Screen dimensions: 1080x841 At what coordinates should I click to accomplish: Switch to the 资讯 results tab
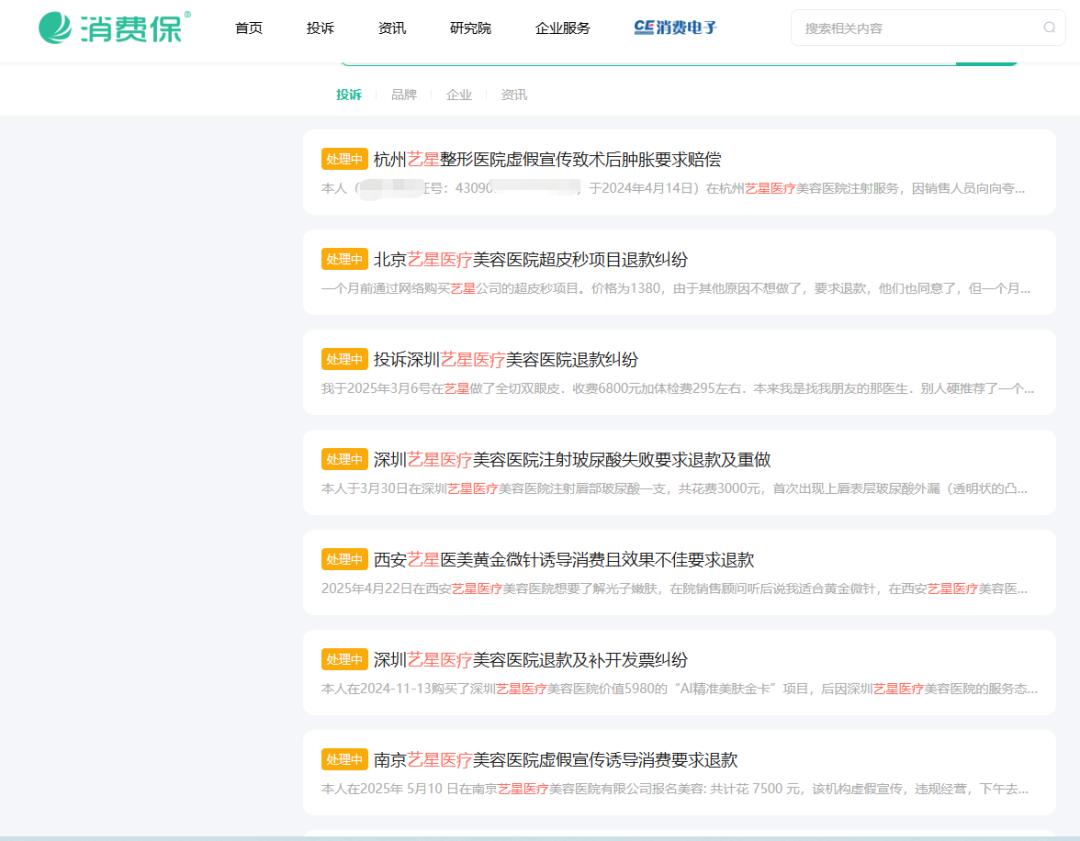pyautogui.click(x=514, y=94)
